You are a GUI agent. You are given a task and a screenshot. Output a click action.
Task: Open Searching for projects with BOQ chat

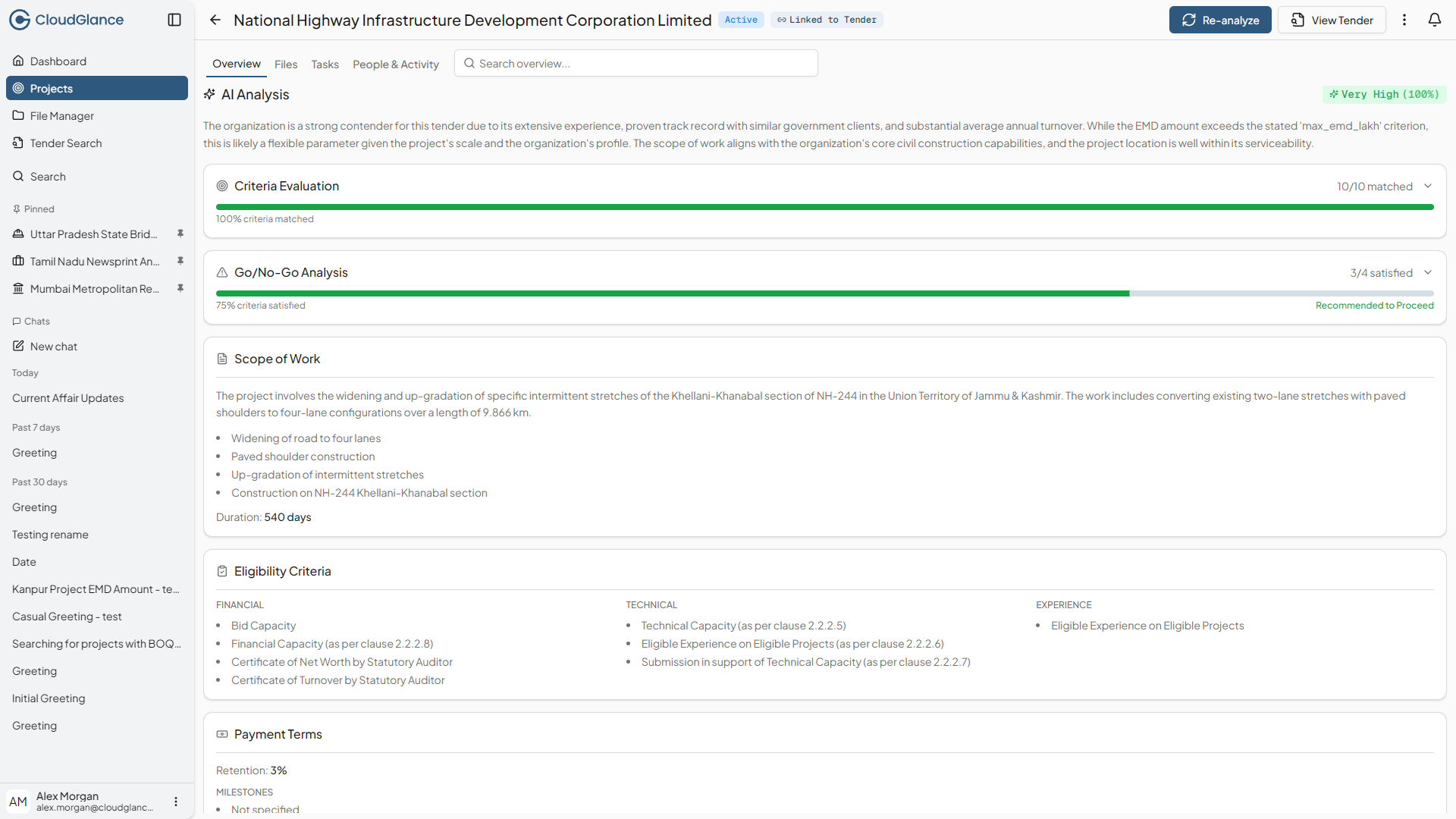97,644
